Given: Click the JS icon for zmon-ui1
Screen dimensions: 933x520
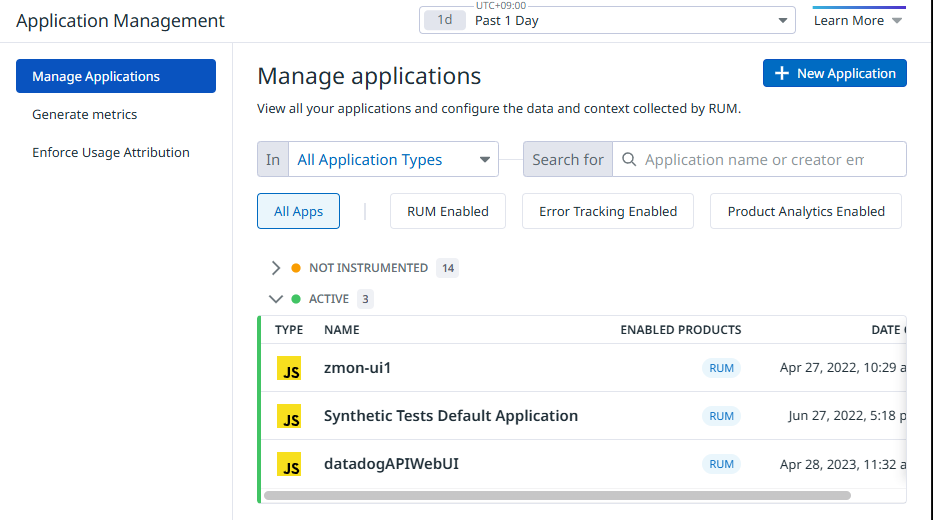Looking at the screenshot, I should 289,368.
